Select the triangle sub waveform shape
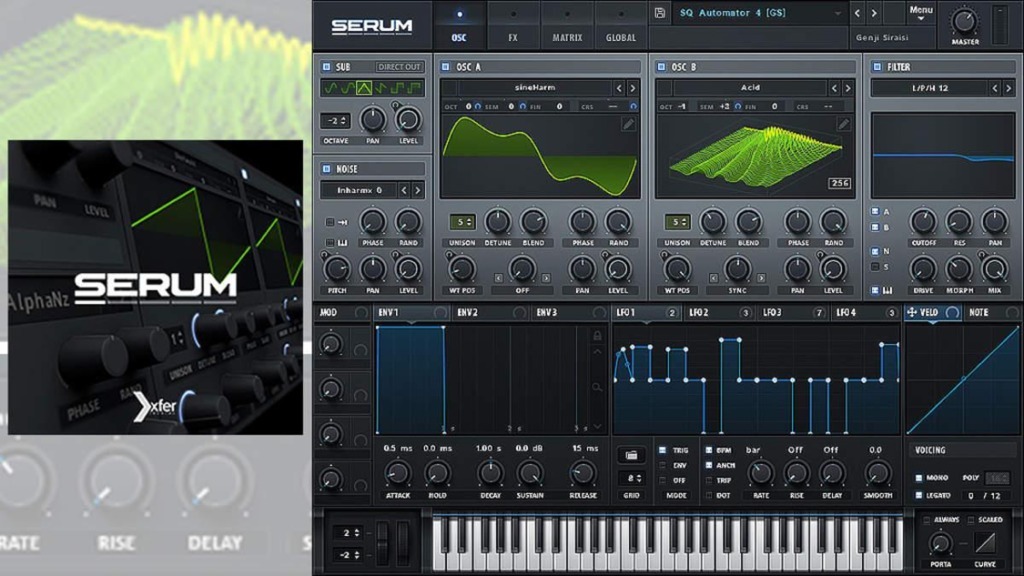The image size is (1024, 576). (x=364, y=88)
